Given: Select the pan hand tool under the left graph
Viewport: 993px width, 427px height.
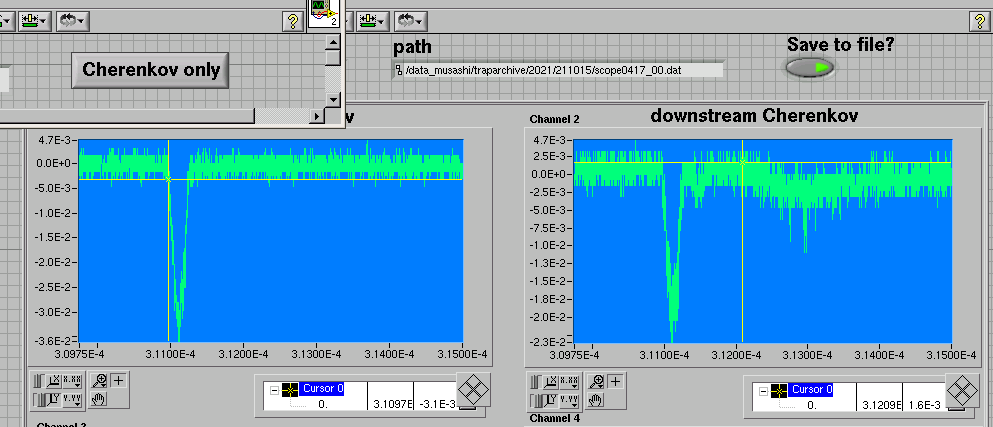Looking at the screenshot, I should [100, 399].
